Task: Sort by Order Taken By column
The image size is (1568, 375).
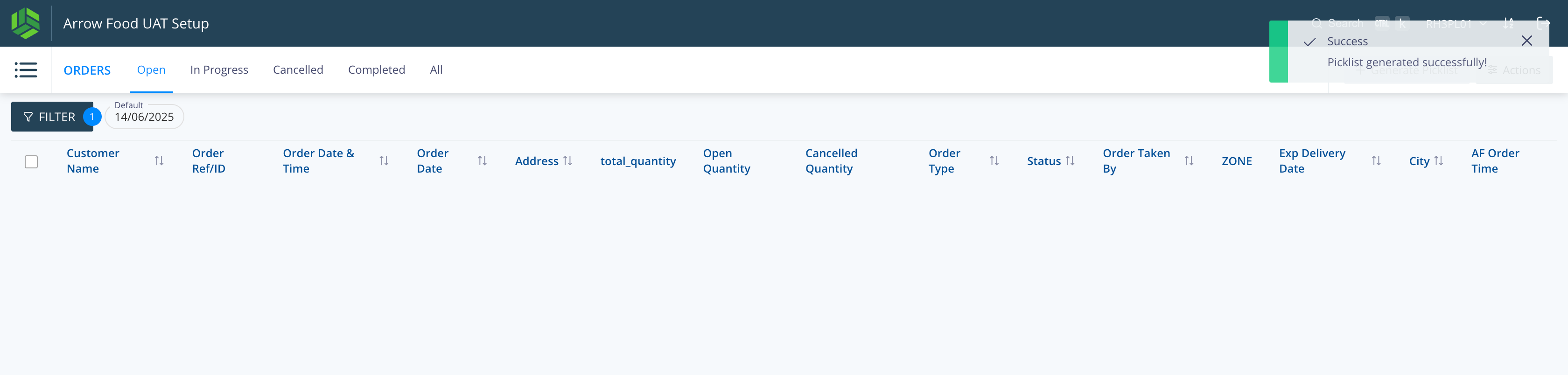Action: coord(1189,161)
